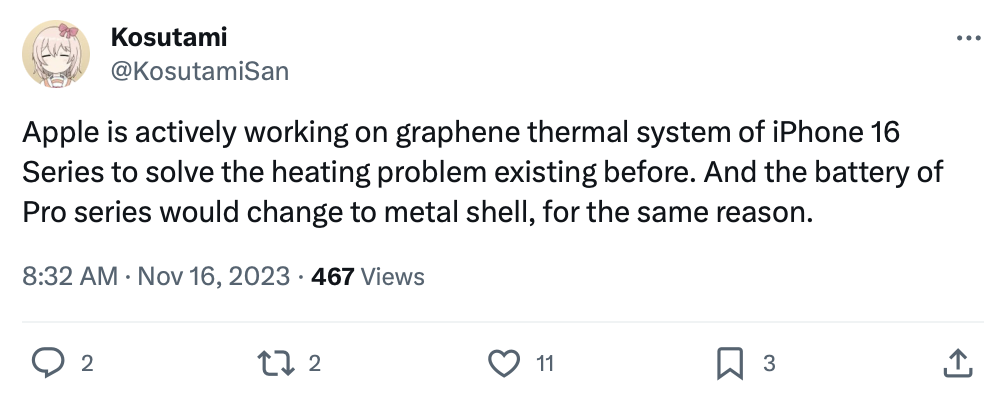Open the Kosutami display name profile link

tap(168, 38)
